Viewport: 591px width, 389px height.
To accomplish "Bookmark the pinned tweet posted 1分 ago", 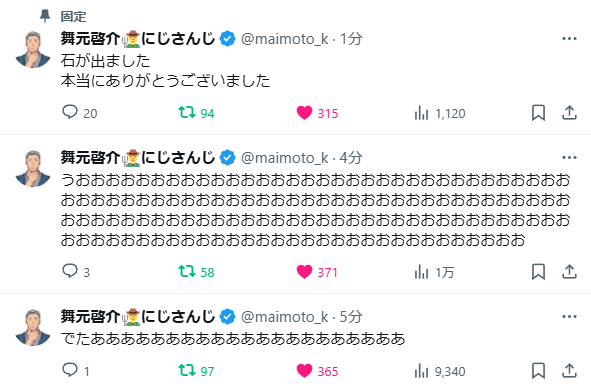I will (538, 113).
